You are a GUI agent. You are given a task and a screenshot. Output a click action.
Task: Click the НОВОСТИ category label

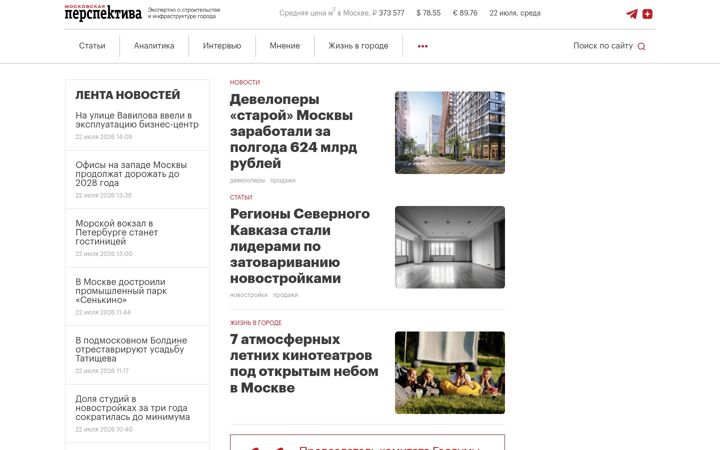[245, 82]
